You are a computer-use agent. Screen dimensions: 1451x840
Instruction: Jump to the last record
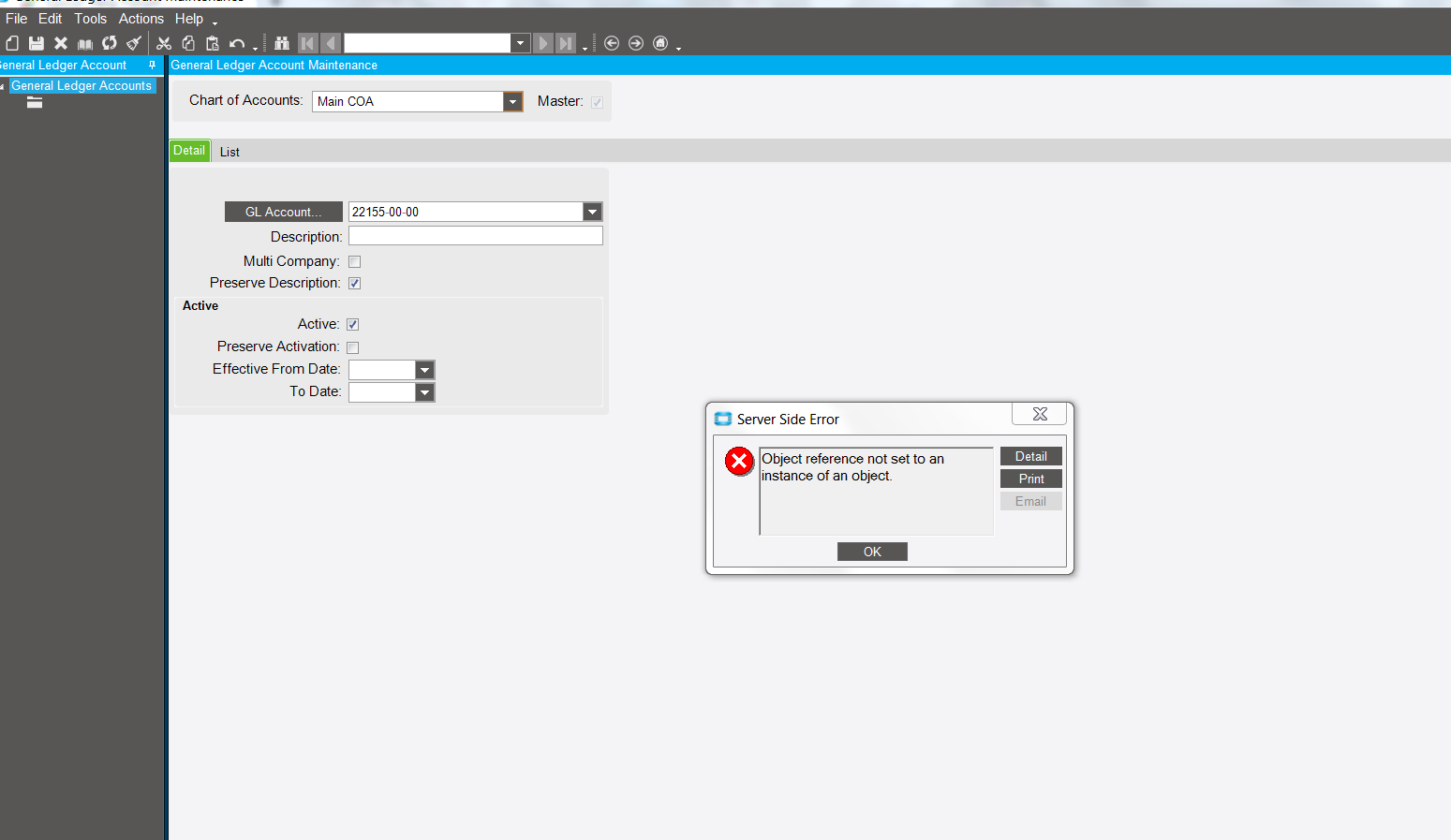pos(566,43)
